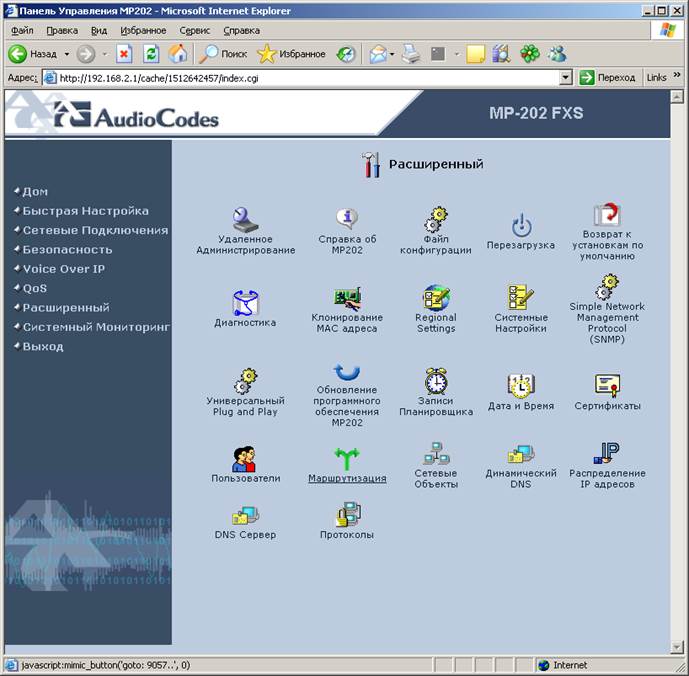The image size is (689, 676).
Task: Click the Справка об MP202 info icon
Action: [x=347, y=218]
